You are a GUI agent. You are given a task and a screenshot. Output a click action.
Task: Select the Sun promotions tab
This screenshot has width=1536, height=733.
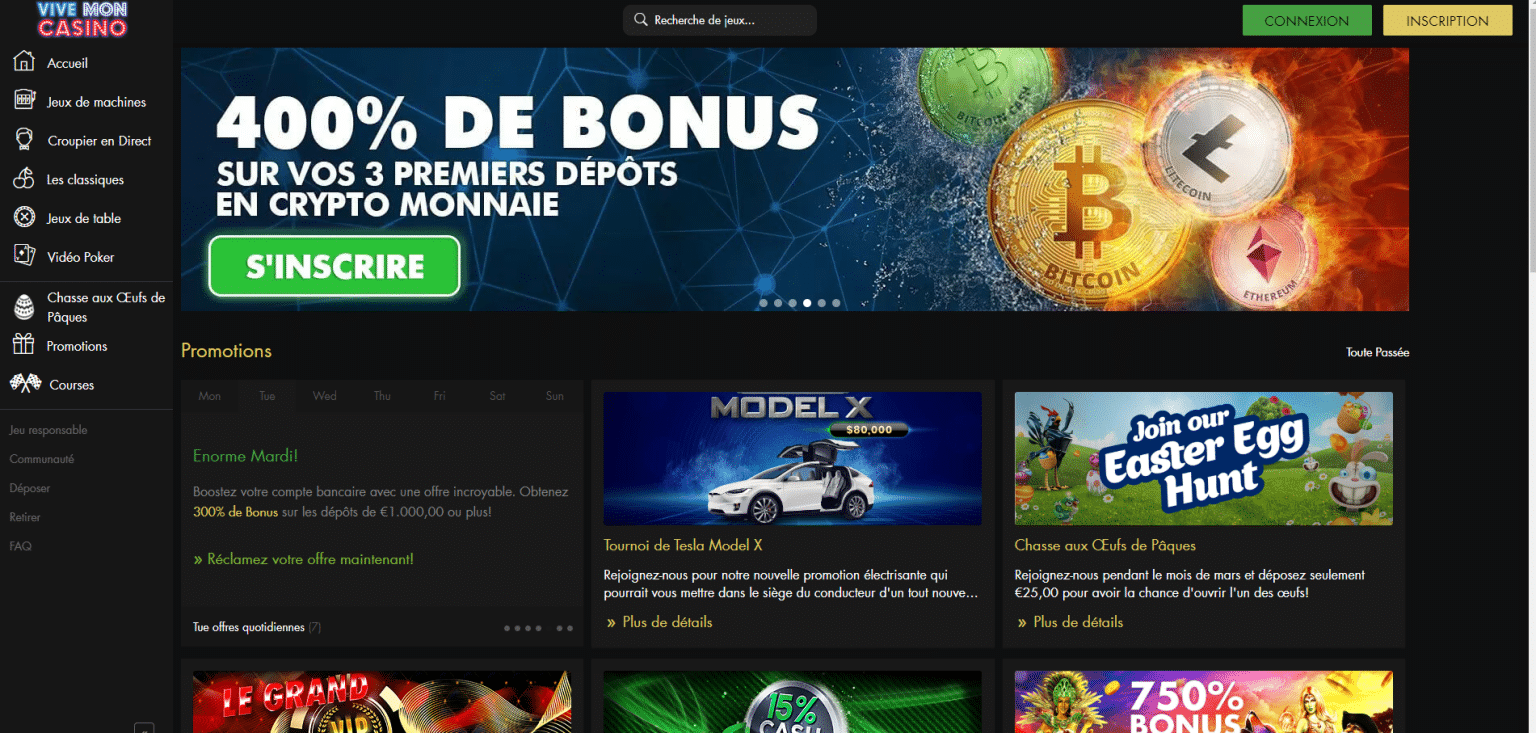click(555, 396)
